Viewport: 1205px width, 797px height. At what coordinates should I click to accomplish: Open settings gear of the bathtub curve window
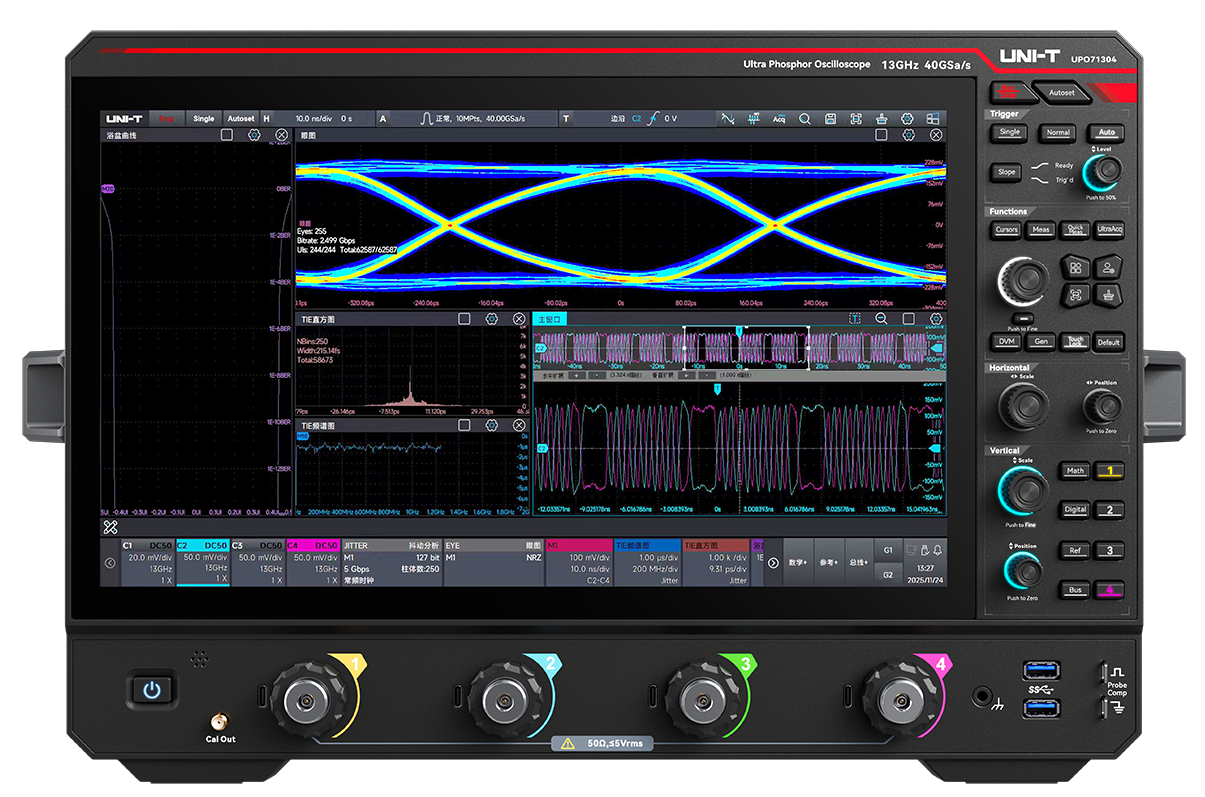tap(254, 135)
